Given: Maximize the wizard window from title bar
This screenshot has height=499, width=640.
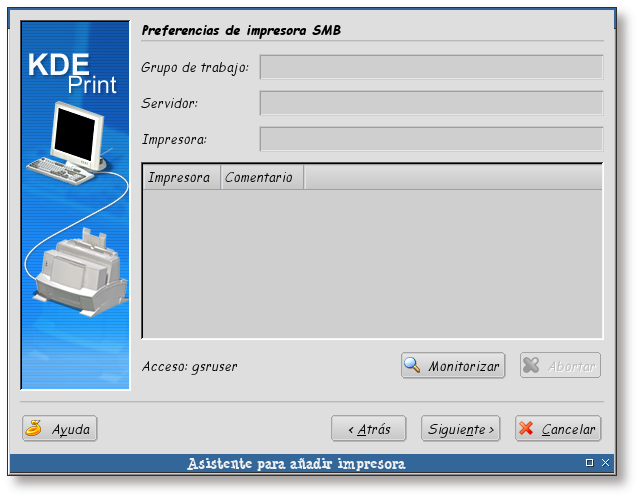Looking at the screenshot, I should 589,463.
